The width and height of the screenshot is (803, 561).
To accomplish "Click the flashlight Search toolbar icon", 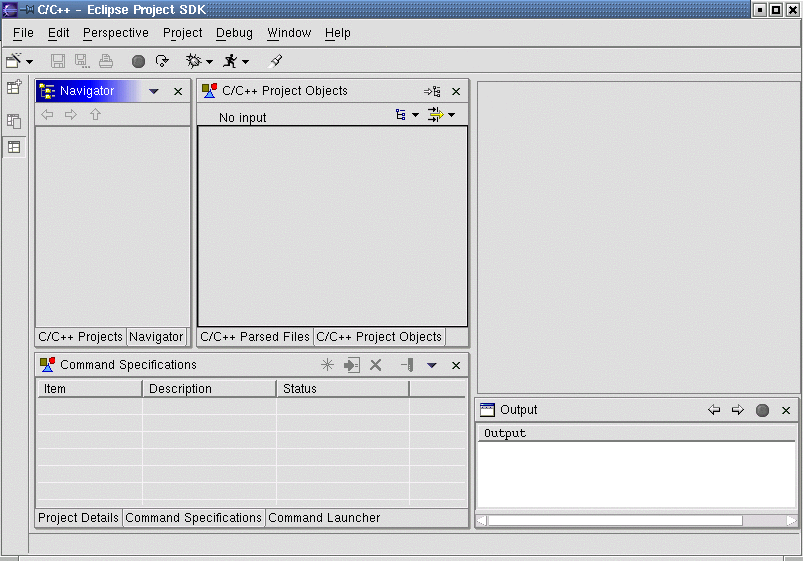I will pos(277,61).
